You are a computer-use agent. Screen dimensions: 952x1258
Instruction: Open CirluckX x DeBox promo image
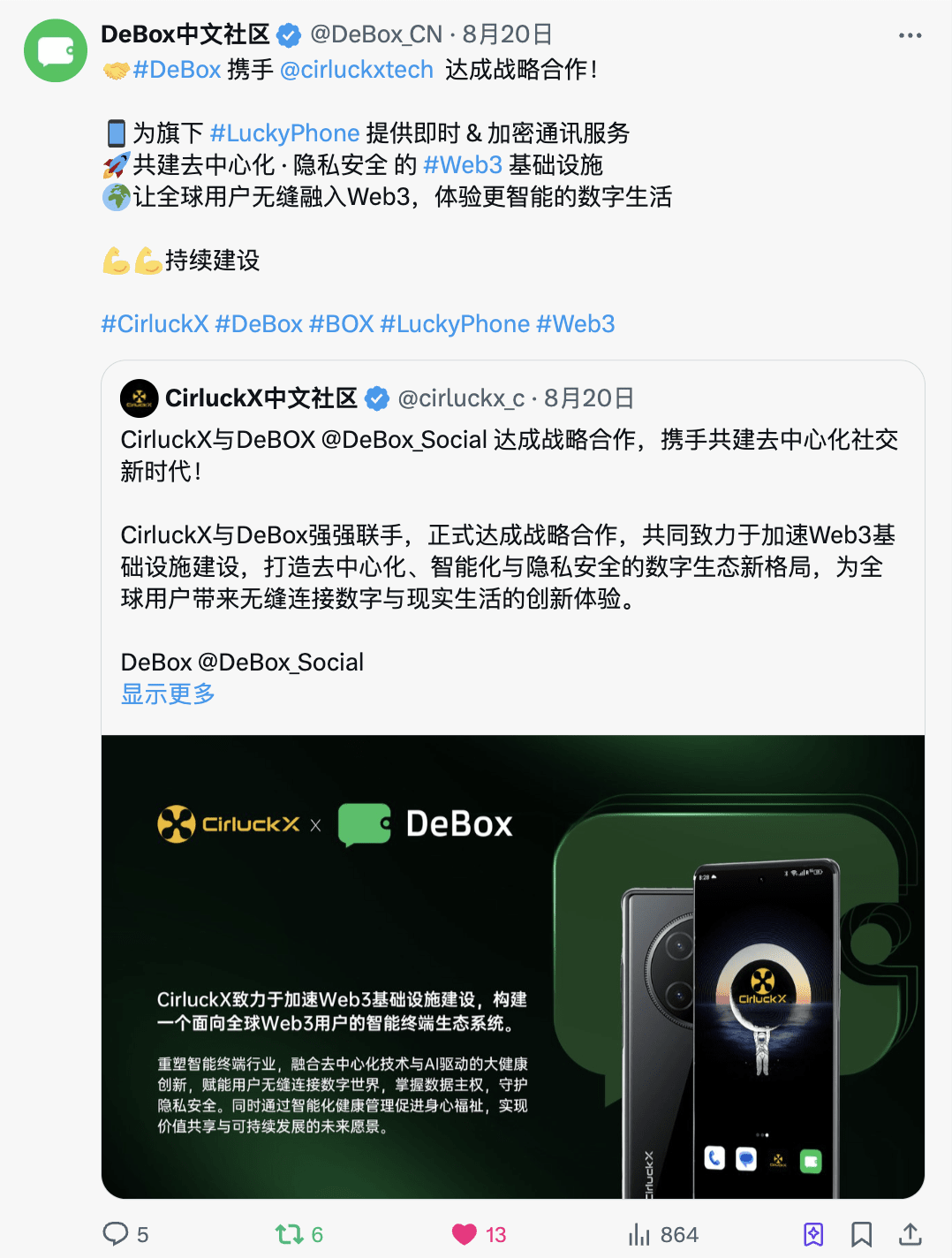pyautogui.click(x=513, y=966)
